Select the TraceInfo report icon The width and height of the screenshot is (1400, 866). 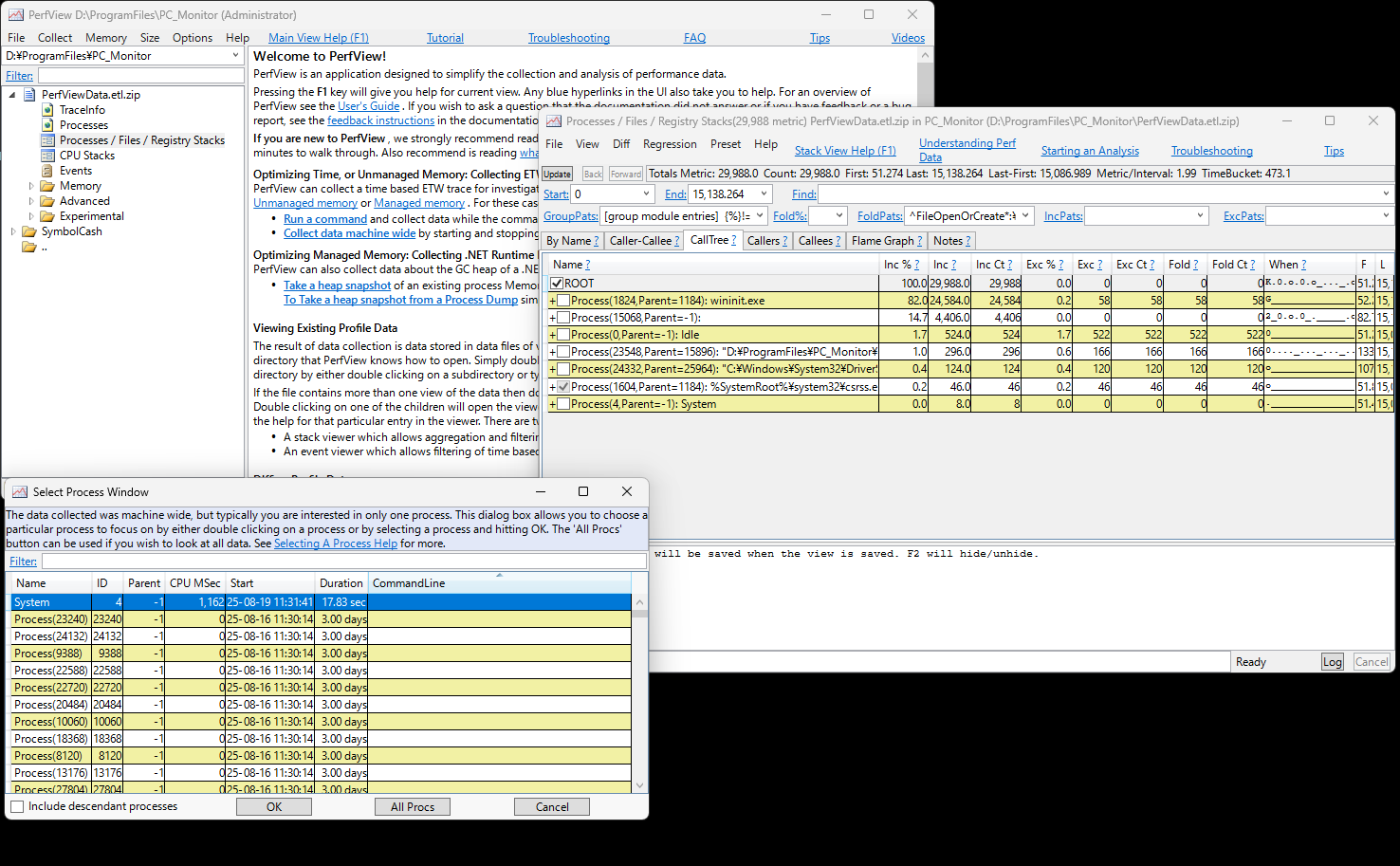click(48, 109)
